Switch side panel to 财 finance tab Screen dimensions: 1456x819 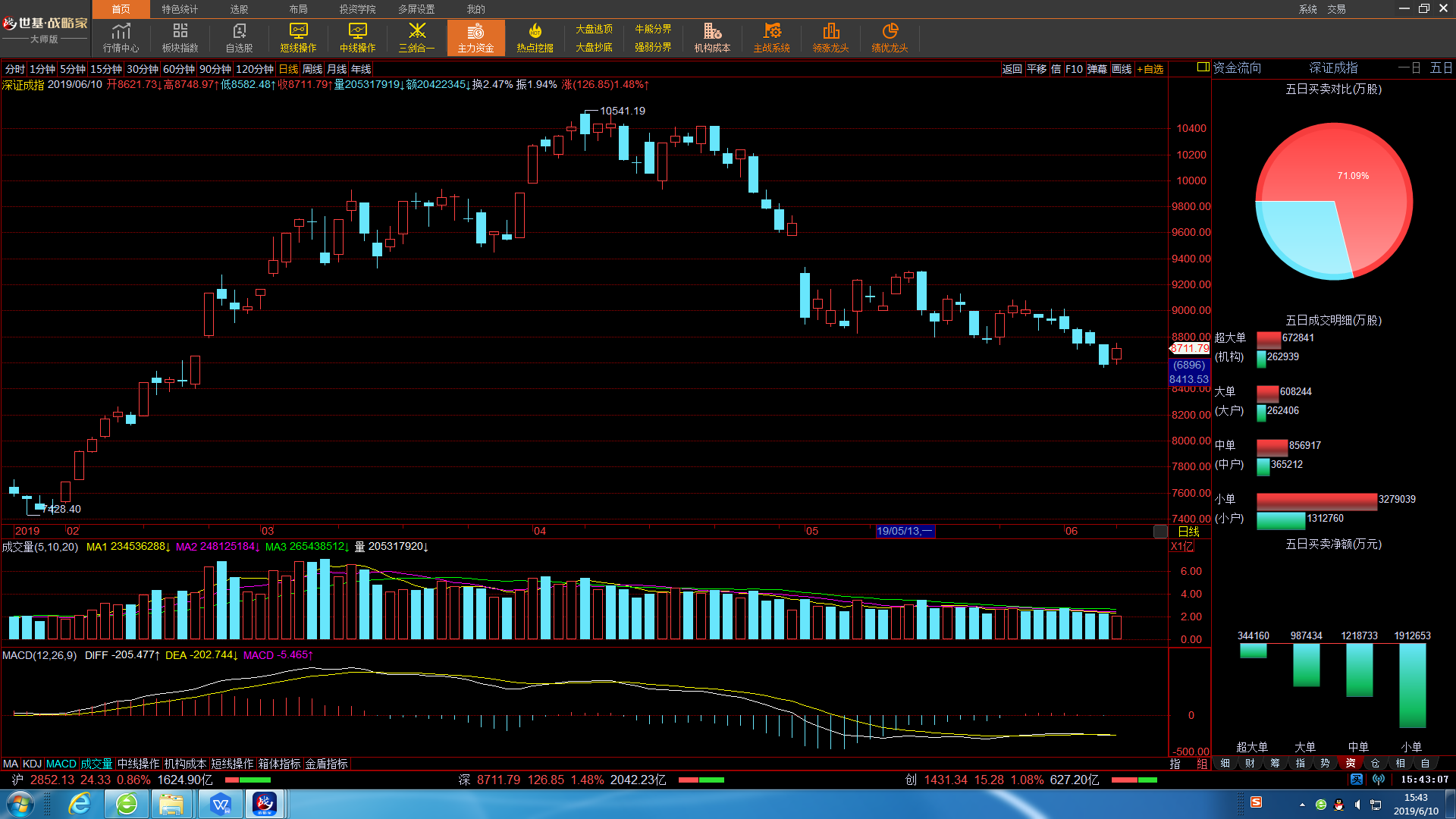[x=1250, y=763]
